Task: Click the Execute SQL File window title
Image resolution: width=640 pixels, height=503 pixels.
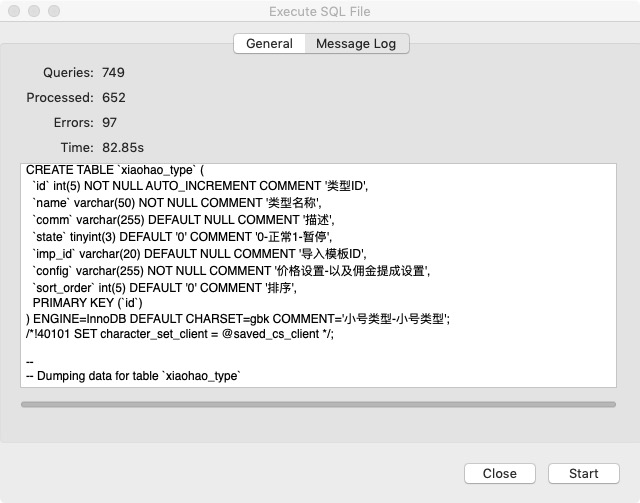Action: point(320,11)
